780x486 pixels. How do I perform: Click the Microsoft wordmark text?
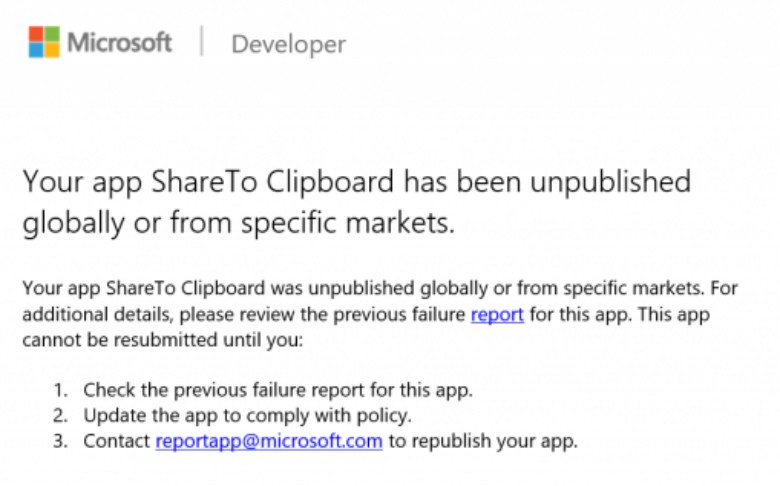(120, 43)
